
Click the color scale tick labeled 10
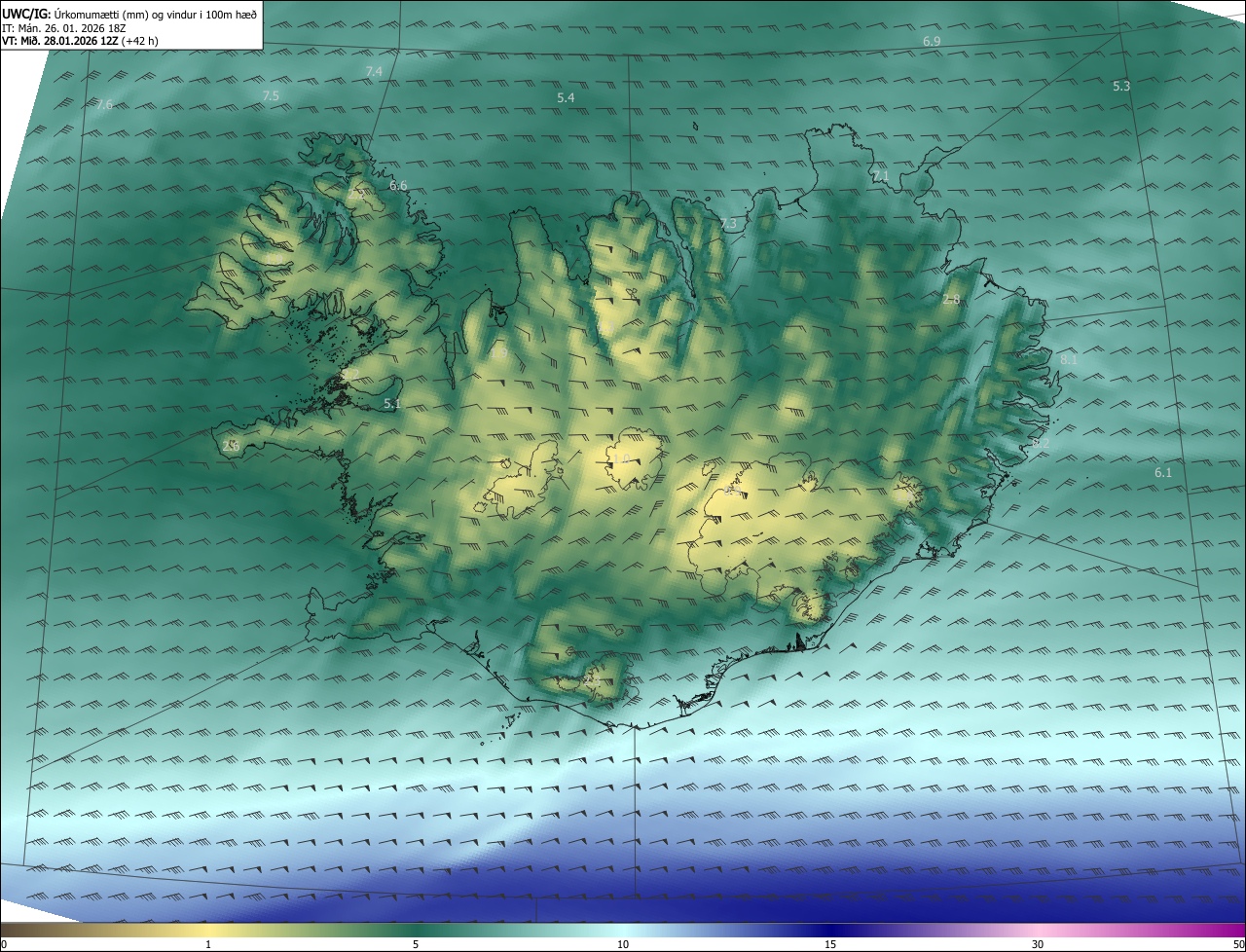(x=623, y=944)
